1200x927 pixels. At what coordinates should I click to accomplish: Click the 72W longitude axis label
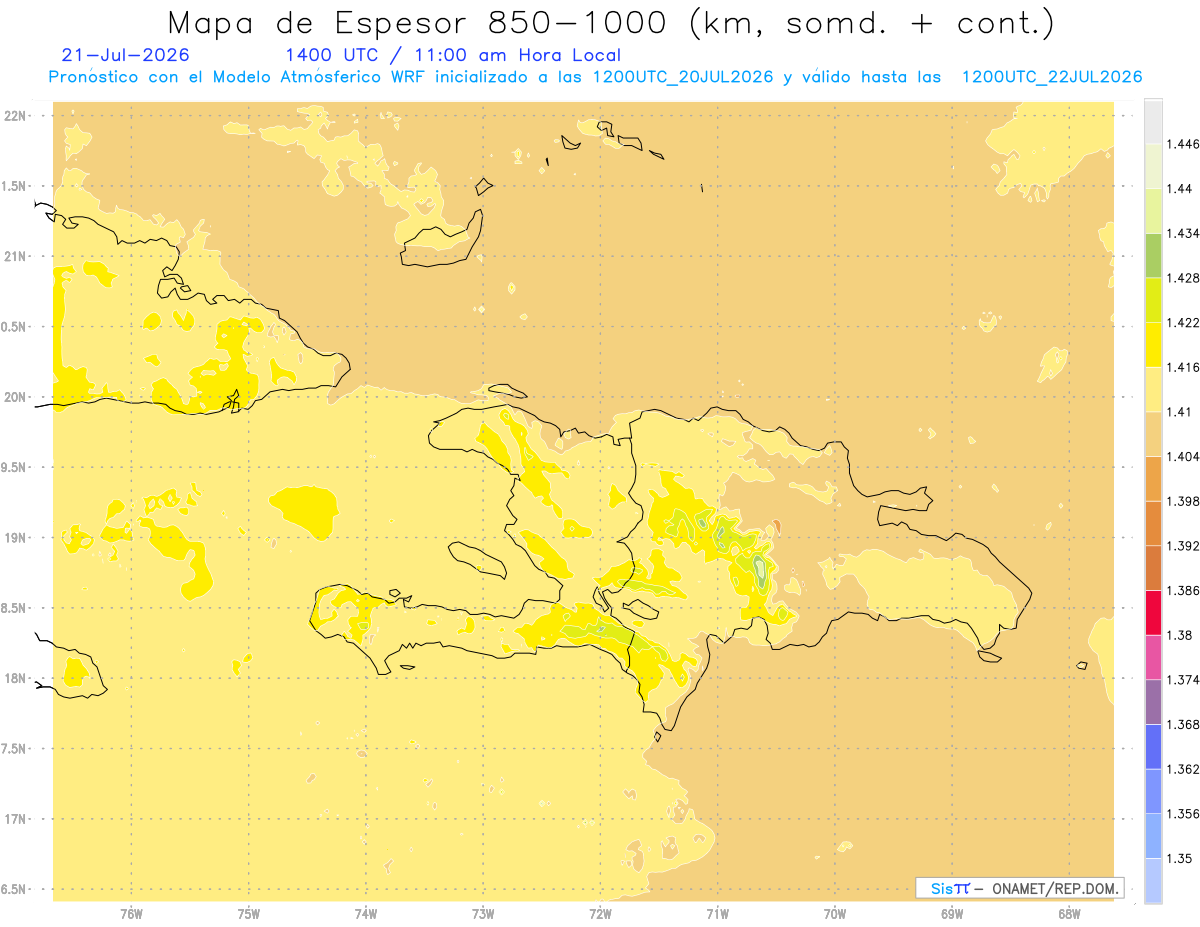[600, 913]
